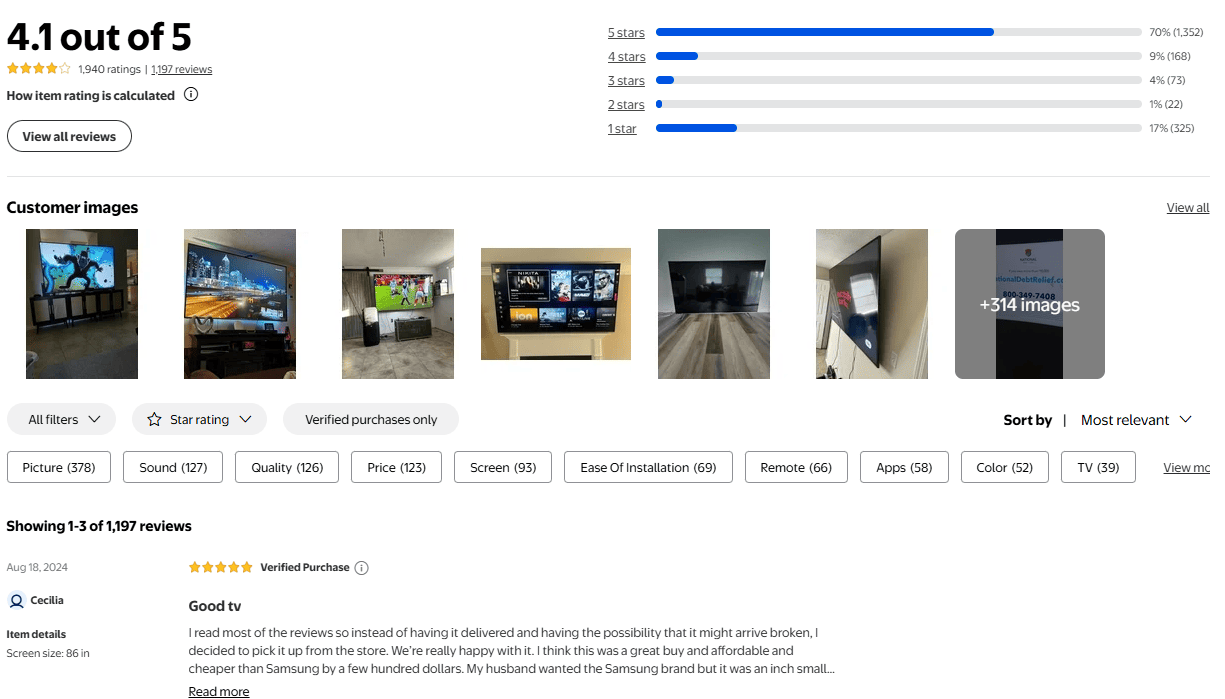The height and width of the screenshot is (699, 1225).
Task: Click the info icon beside Verified Purchase
Action: click(x=362, y=567)
